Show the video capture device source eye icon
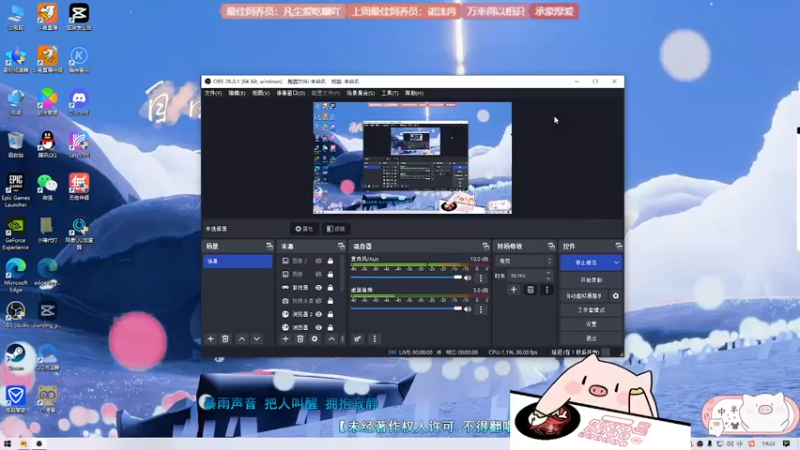Screen dimensions: 800x450 tap(318, 301)
